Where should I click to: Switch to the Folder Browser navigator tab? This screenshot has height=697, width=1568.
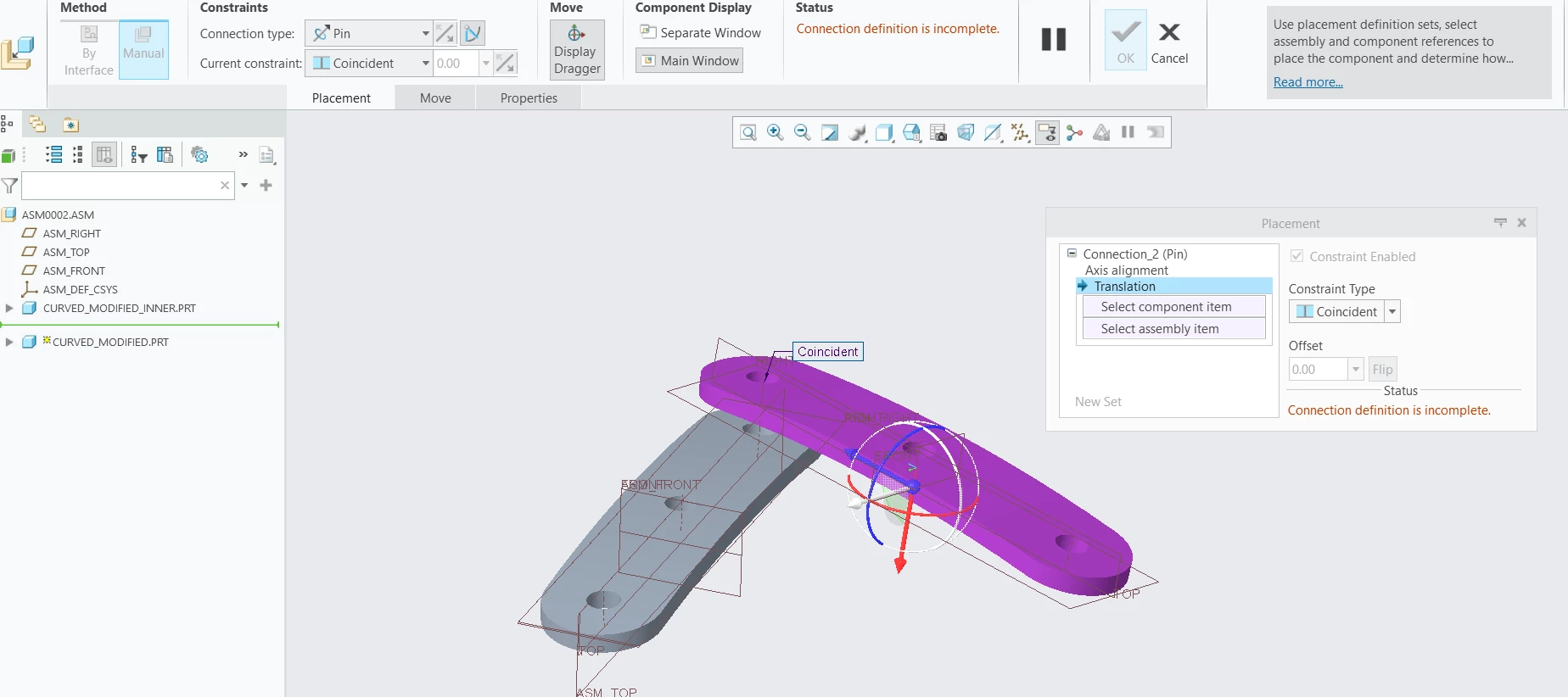point(37,125)
